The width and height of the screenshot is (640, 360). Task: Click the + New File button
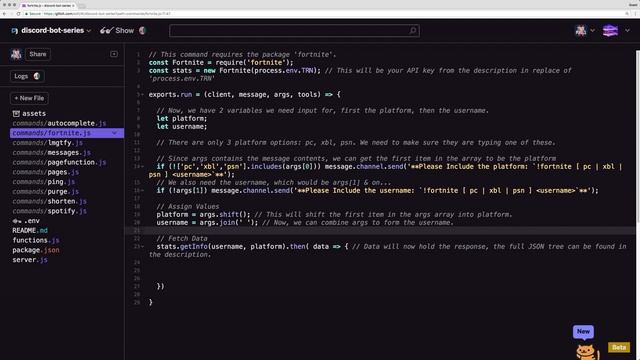[x=29, y=98]
